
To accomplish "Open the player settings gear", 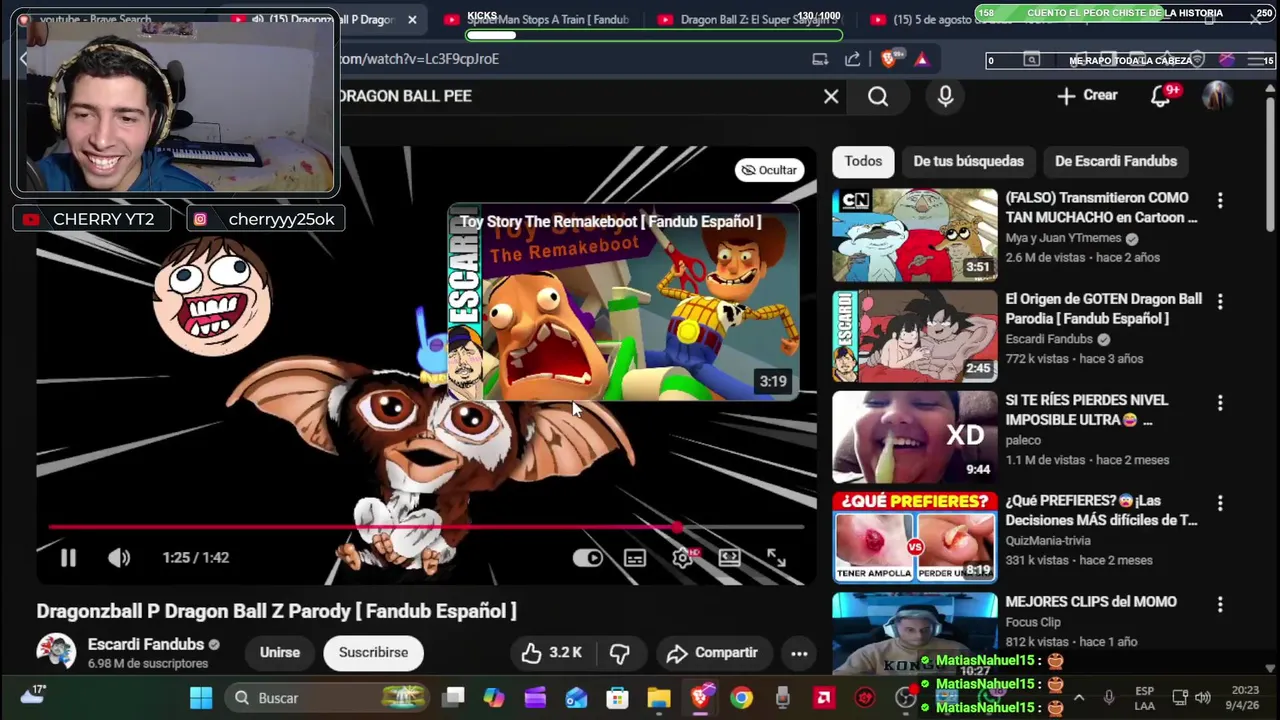I will coord(683,558).
